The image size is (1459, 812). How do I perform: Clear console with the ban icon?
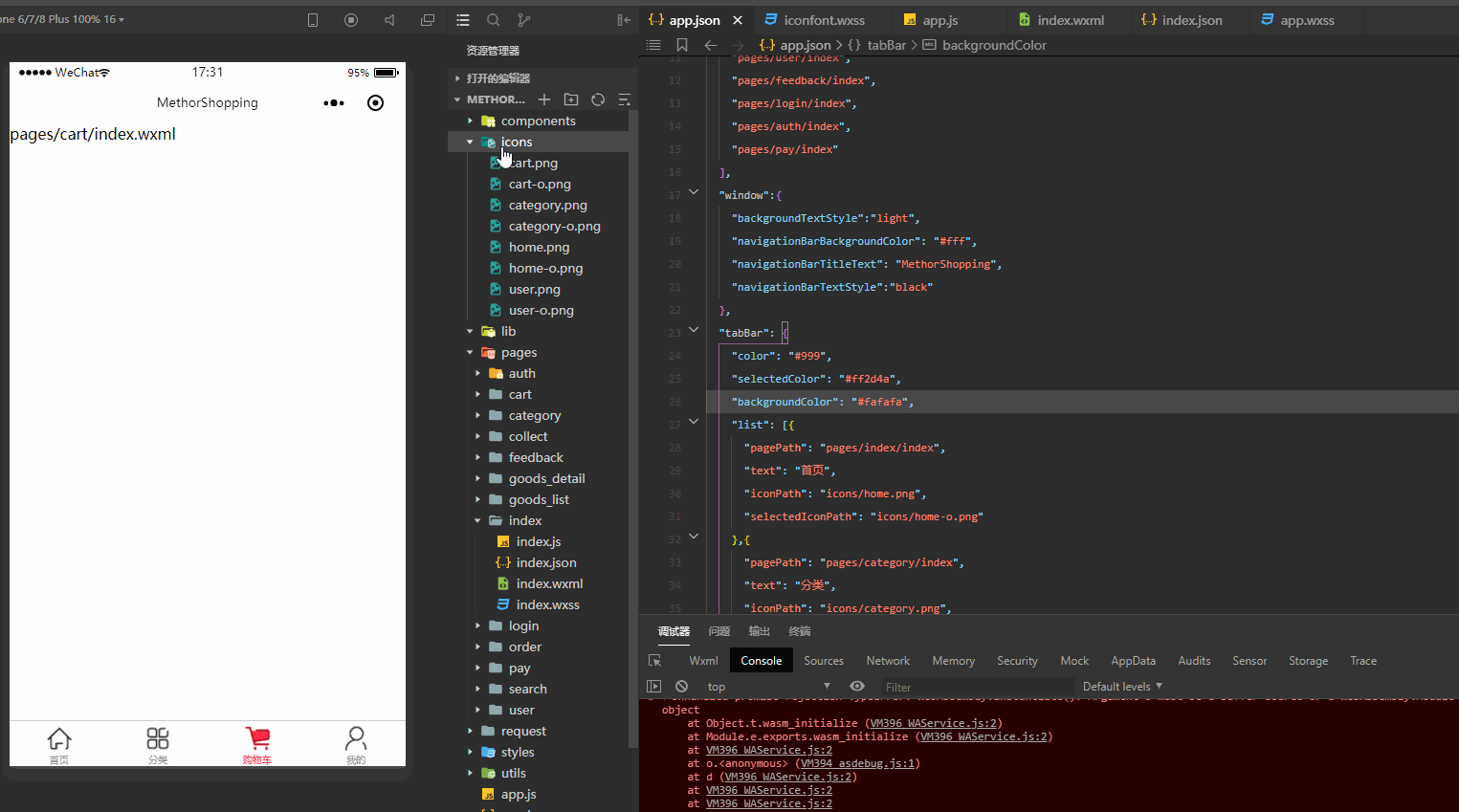(681, 687)
